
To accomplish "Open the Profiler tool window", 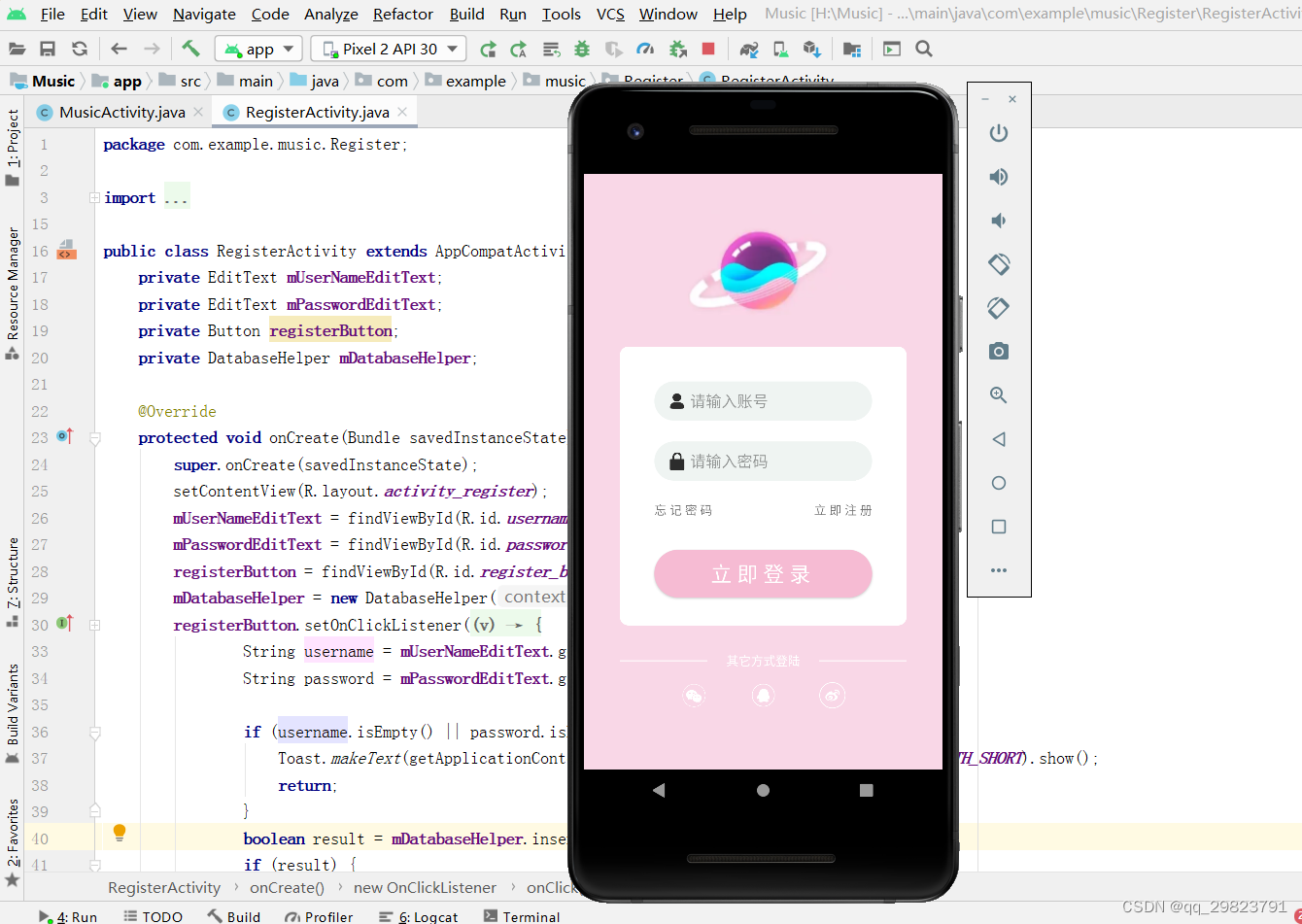I will point(319,916).
